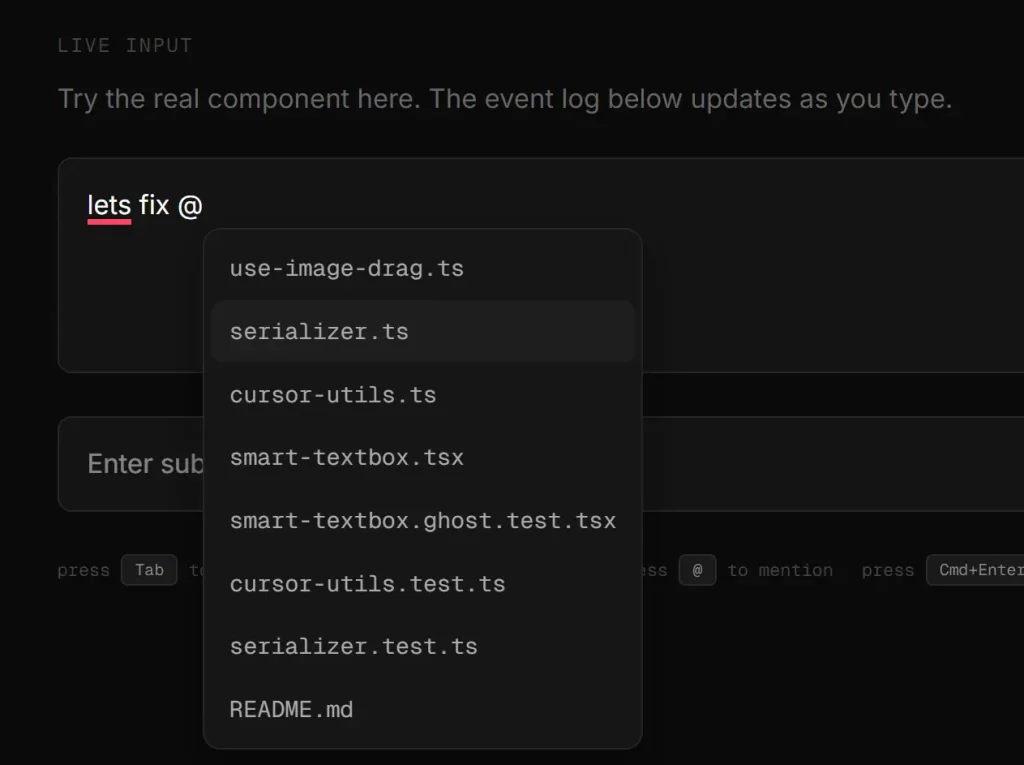Click the Tab key hint badge

coord(148,570)
